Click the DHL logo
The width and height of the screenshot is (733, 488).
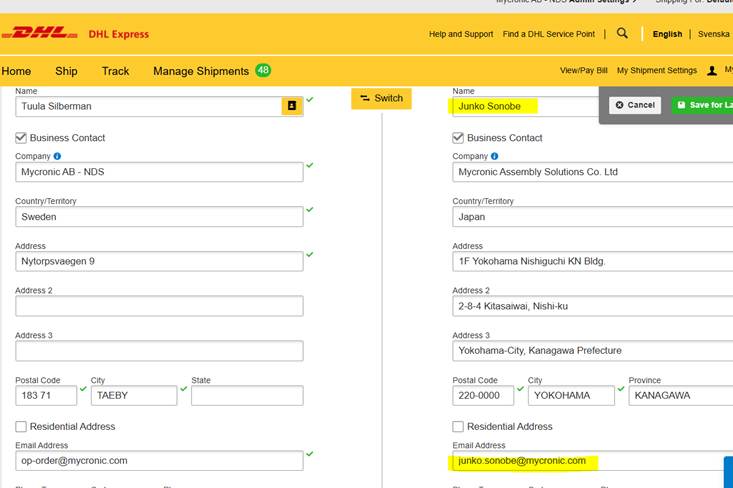point(39,33)
